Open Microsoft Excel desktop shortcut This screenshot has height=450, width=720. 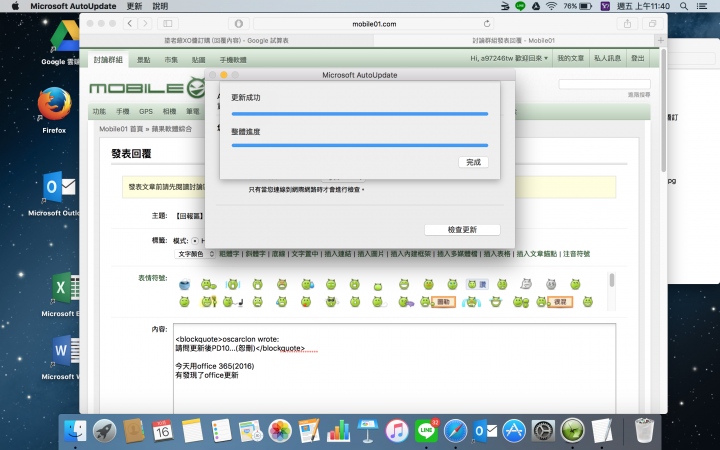coord(66,288)
